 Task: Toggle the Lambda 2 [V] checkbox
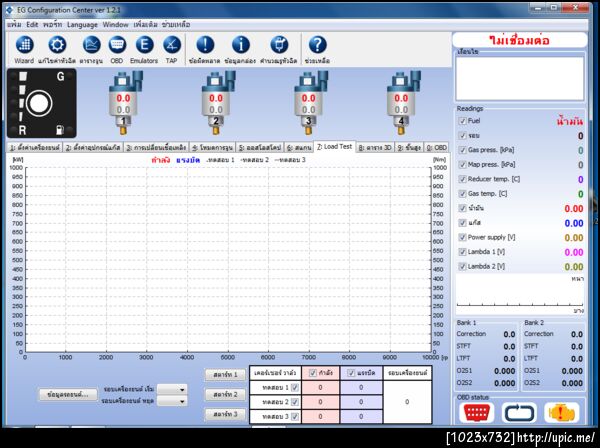coord(462,266)
